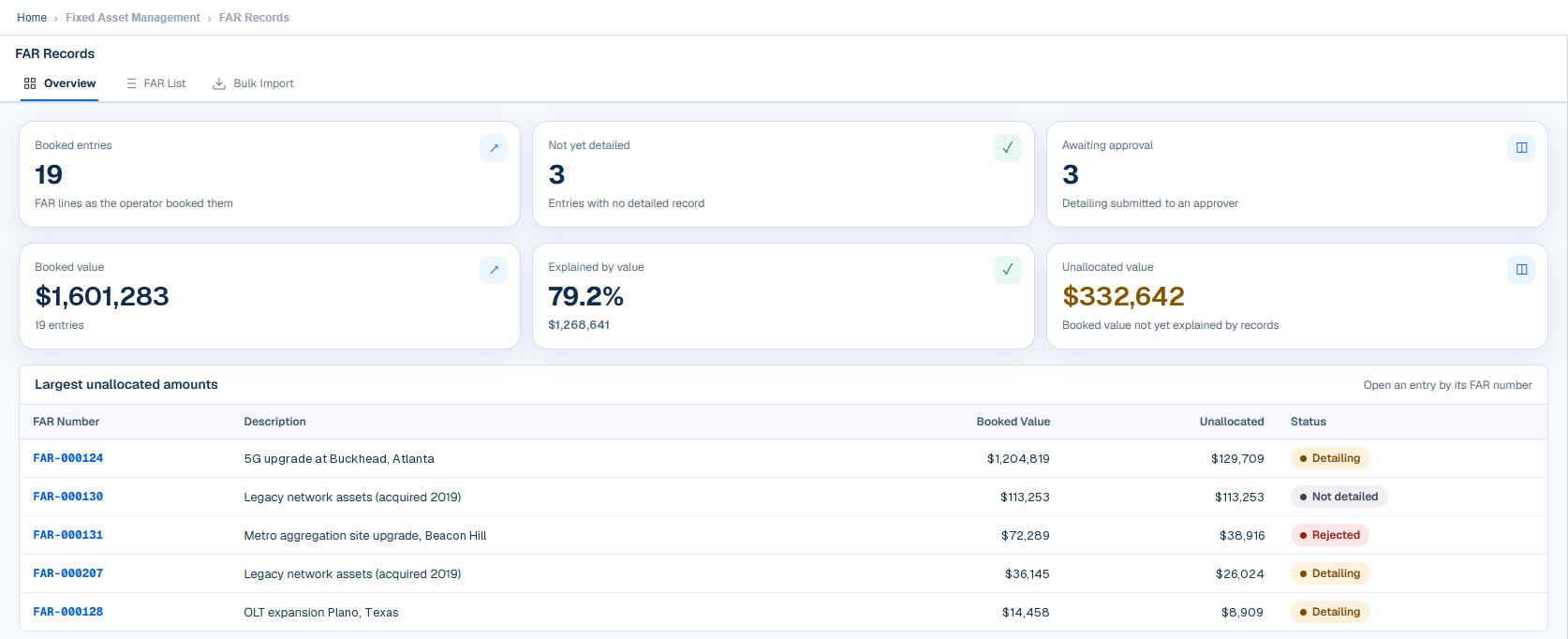Screen dimensions: 1568x639
Task: Switch to the Overview tab
Action: coord(60,83)
